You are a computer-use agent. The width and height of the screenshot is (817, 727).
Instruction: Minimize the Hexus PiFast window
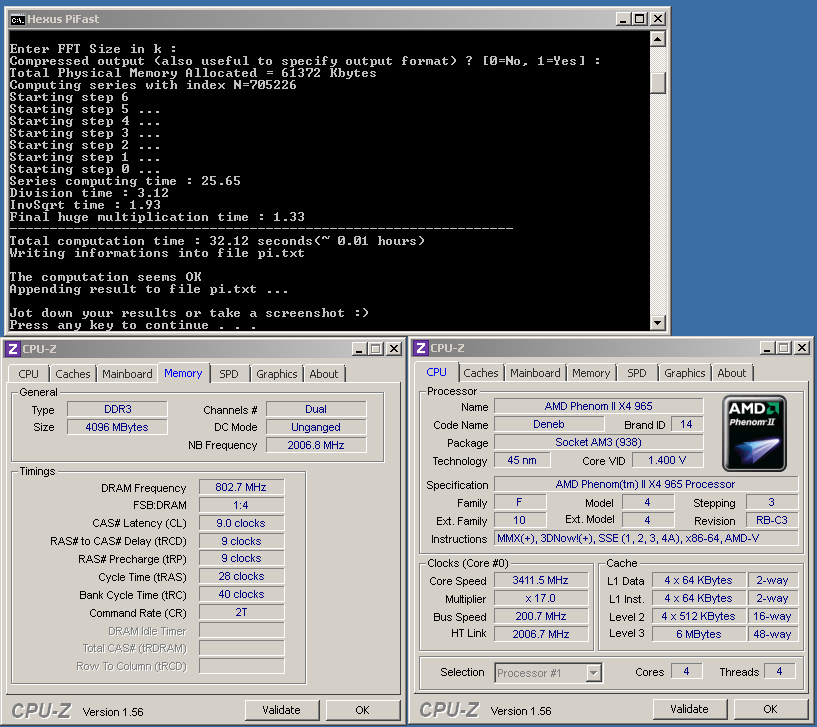click(x=623, y=19)
